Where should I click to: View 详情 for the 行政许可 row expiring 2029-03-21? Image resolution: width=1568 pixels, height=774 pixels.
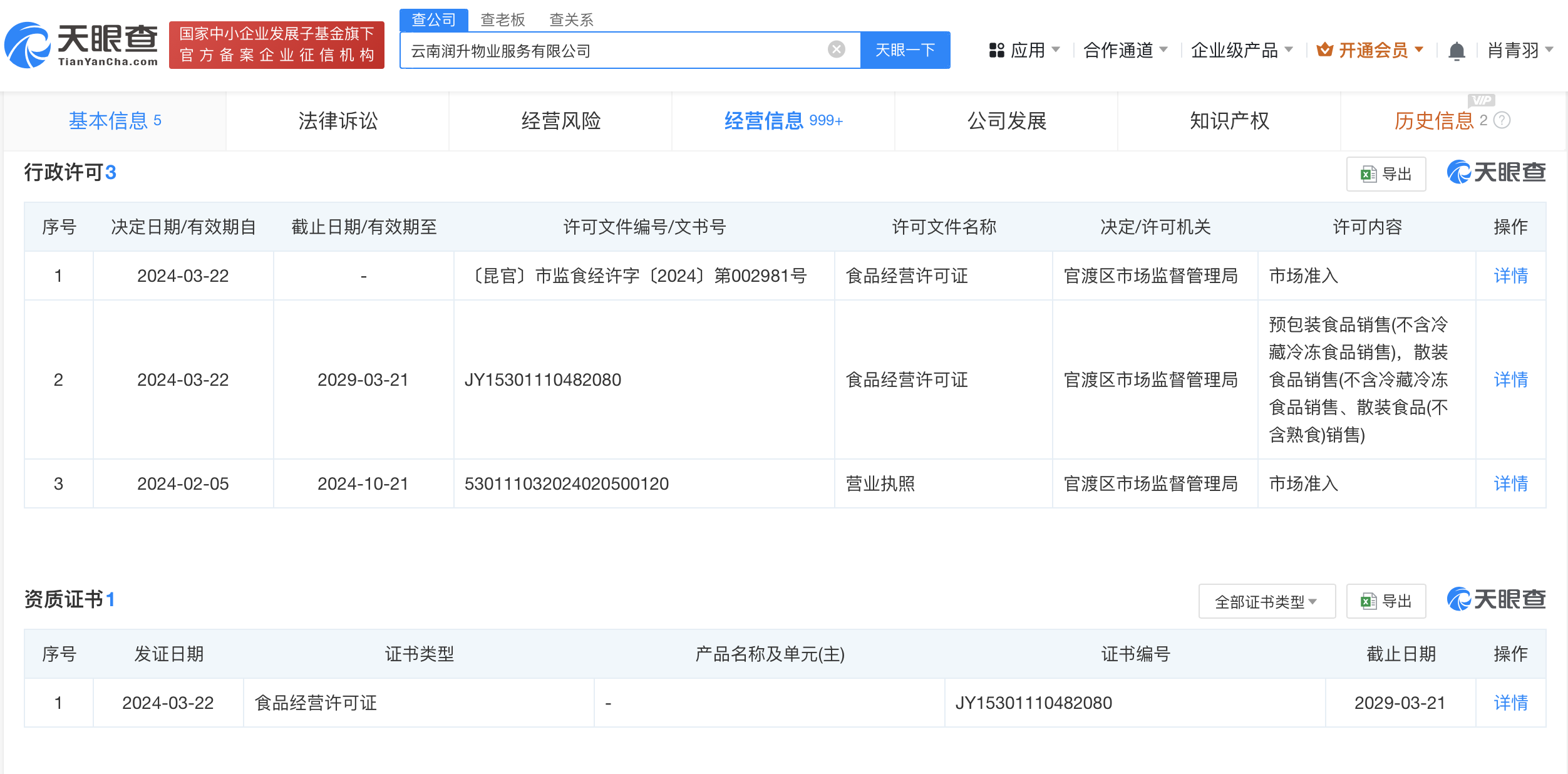click(x=1510, y=379)
